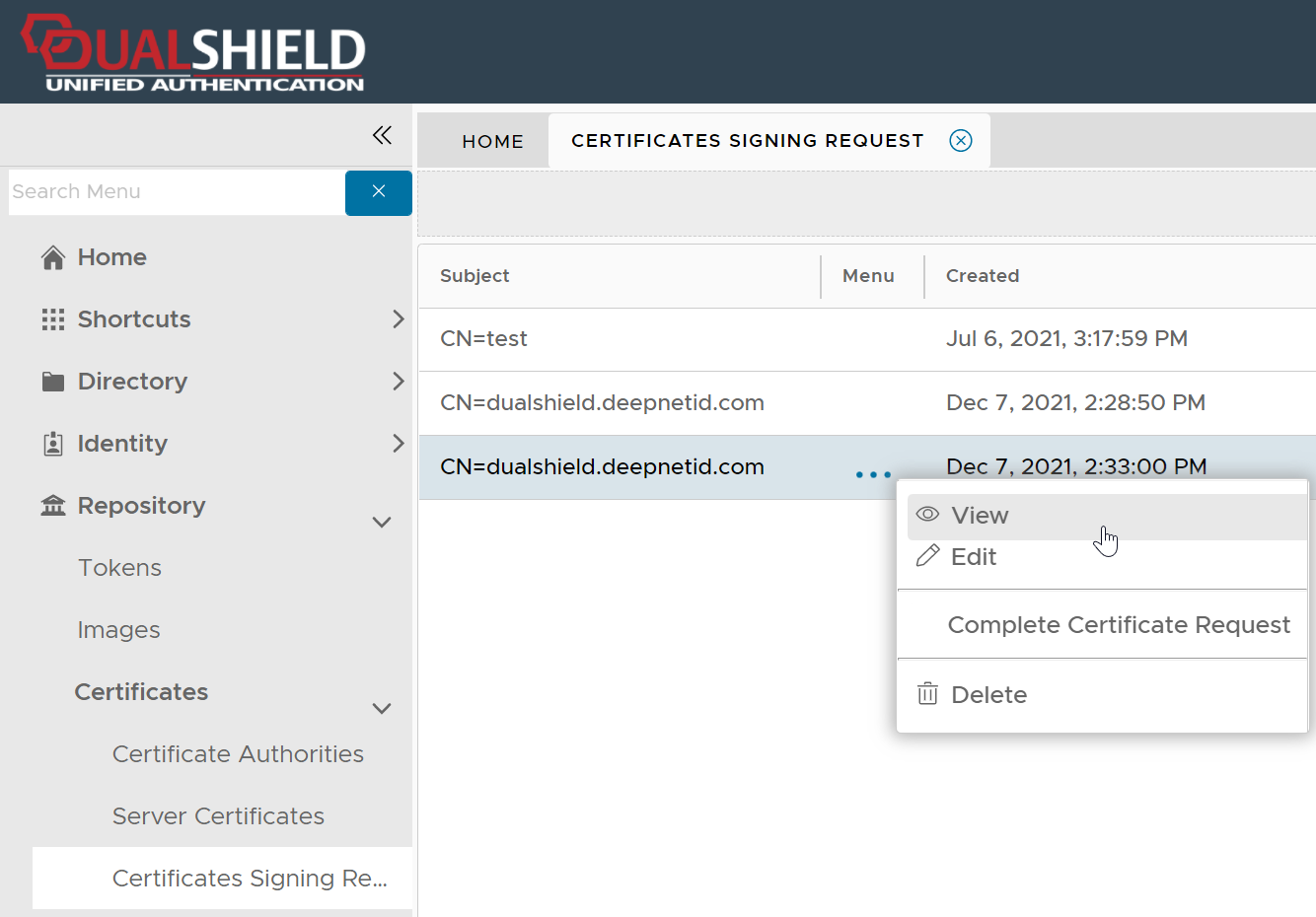Viewport: 1316px width, 917px height.
Task: Expand the Identity submenu arrow
Action: pyautogui.click(x=398, y=444)
